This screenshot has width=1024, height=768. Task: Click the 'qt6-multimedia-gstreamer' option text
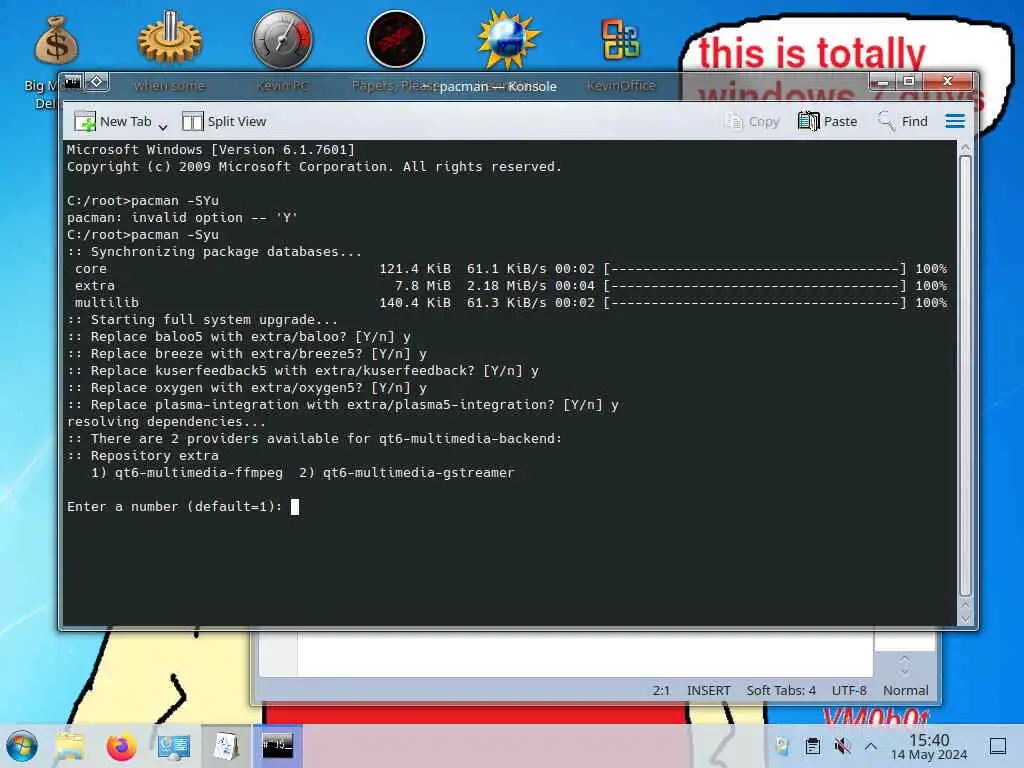tap(418, 472)
